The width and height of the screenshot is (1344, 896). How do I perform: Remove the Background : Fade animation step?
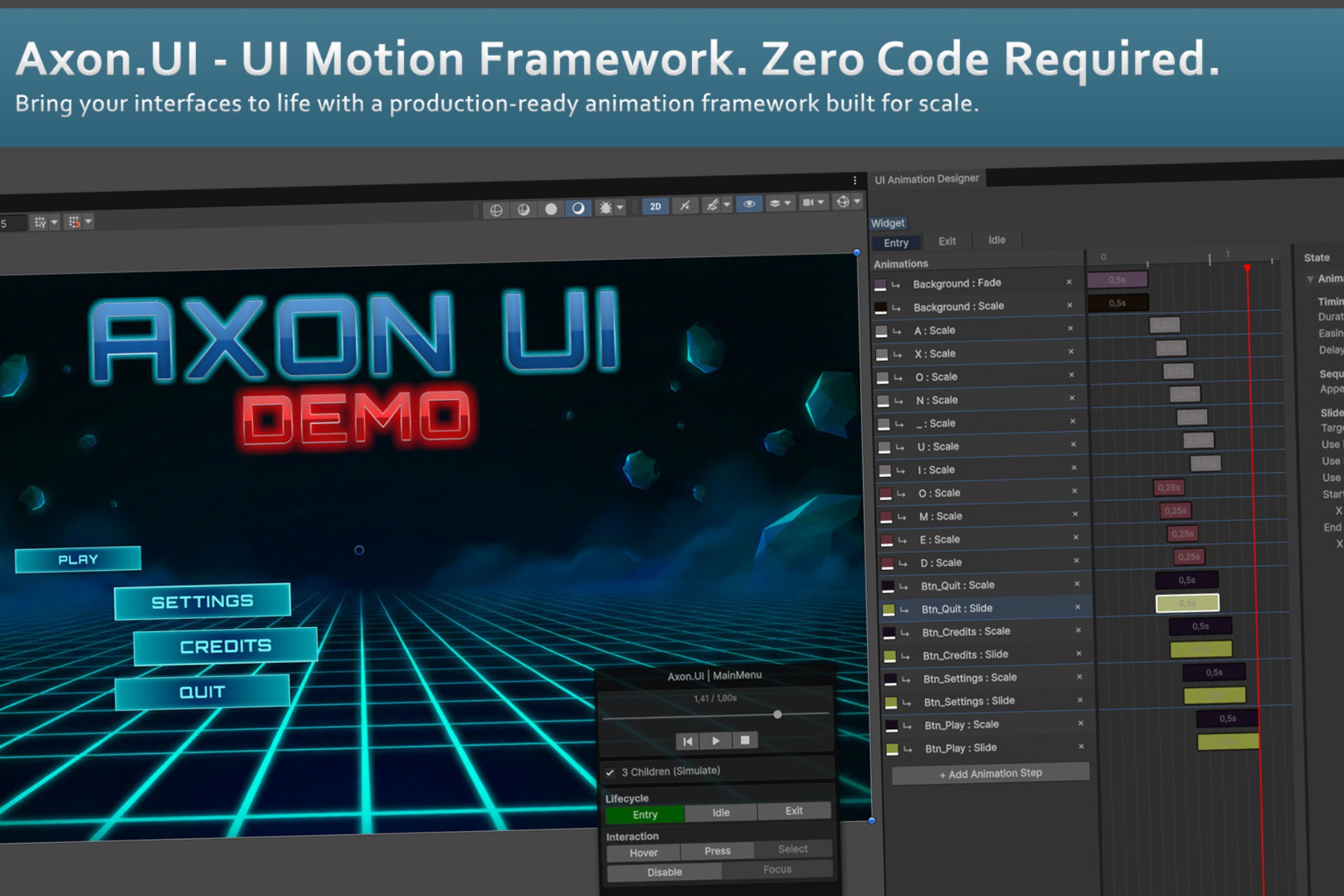[x=1069, y=282]
